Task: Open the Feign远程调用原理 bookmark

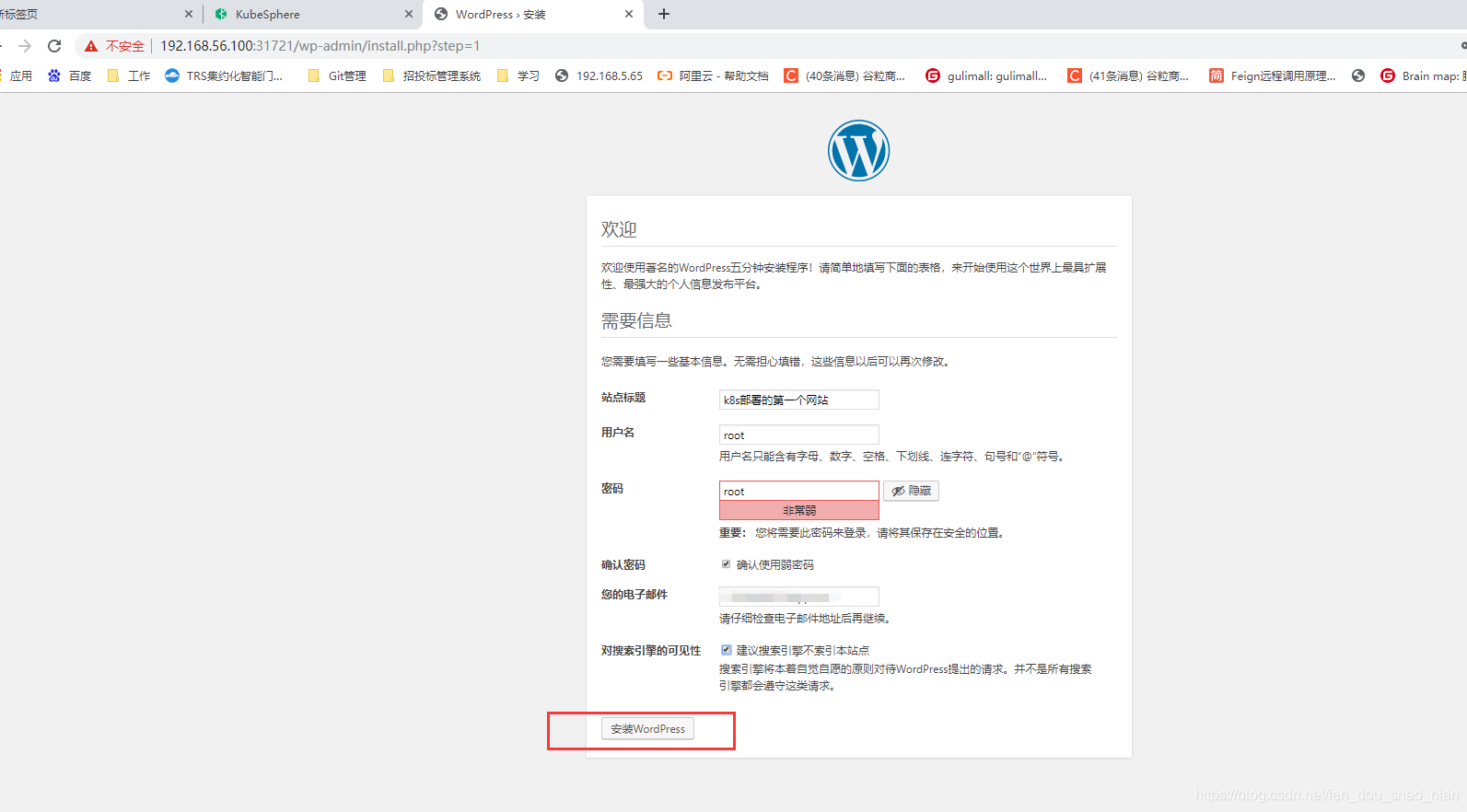Action: [1273, 75]
